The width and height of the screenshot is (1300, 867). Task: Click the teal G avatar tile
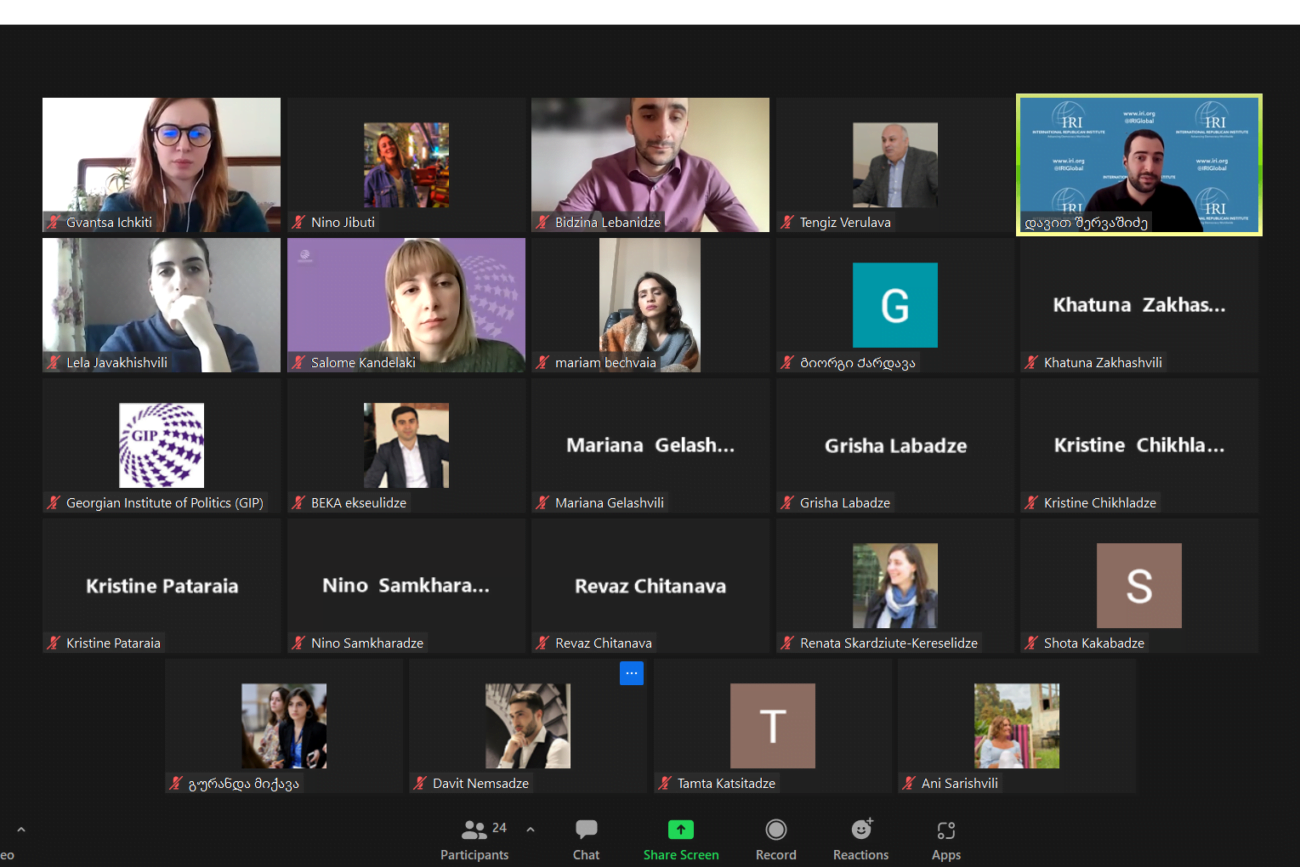pyautogui.click(x=895, y=305)
